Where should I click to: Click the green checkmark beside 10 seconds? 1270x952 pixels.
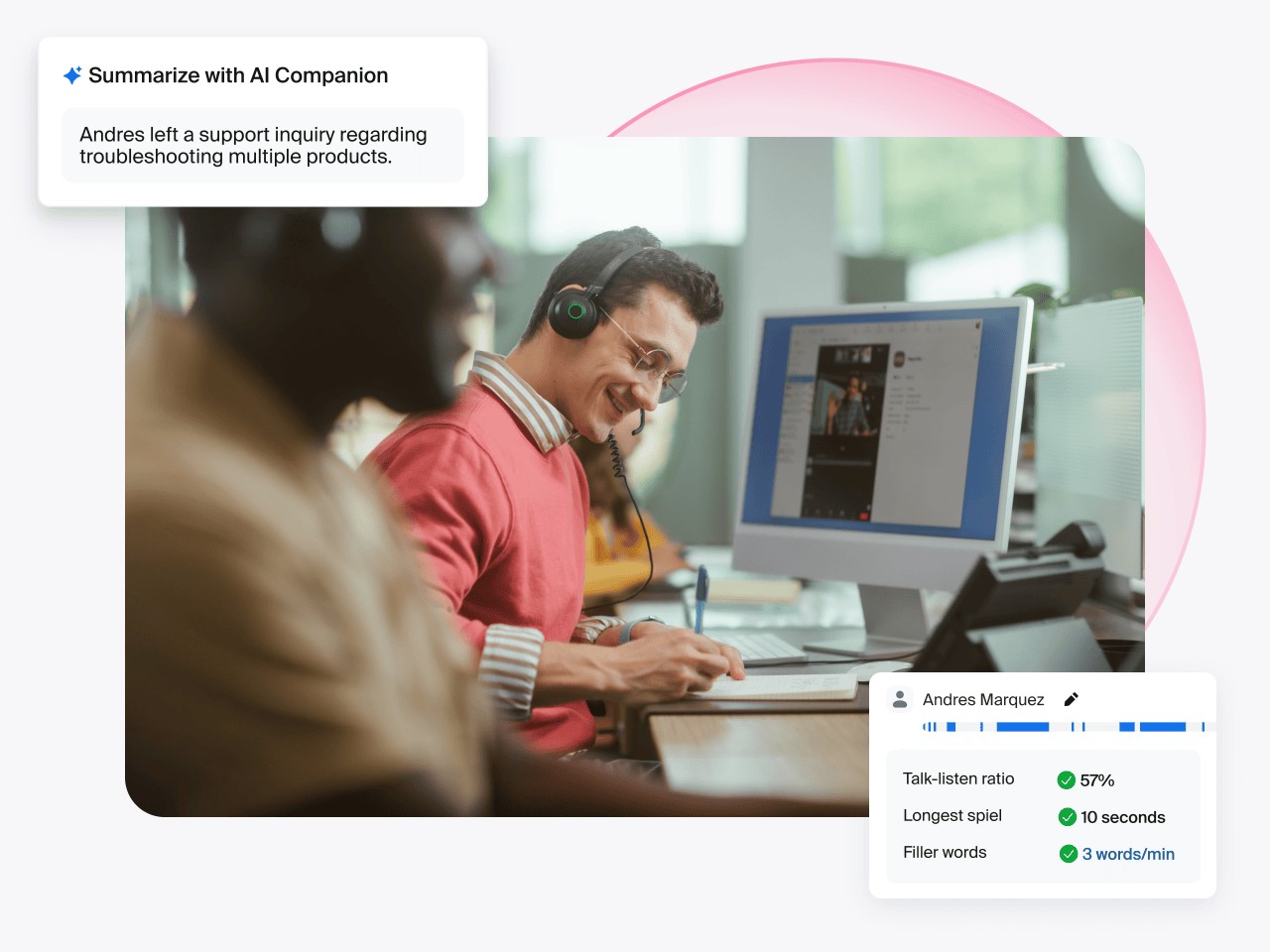pos(1068,817)
